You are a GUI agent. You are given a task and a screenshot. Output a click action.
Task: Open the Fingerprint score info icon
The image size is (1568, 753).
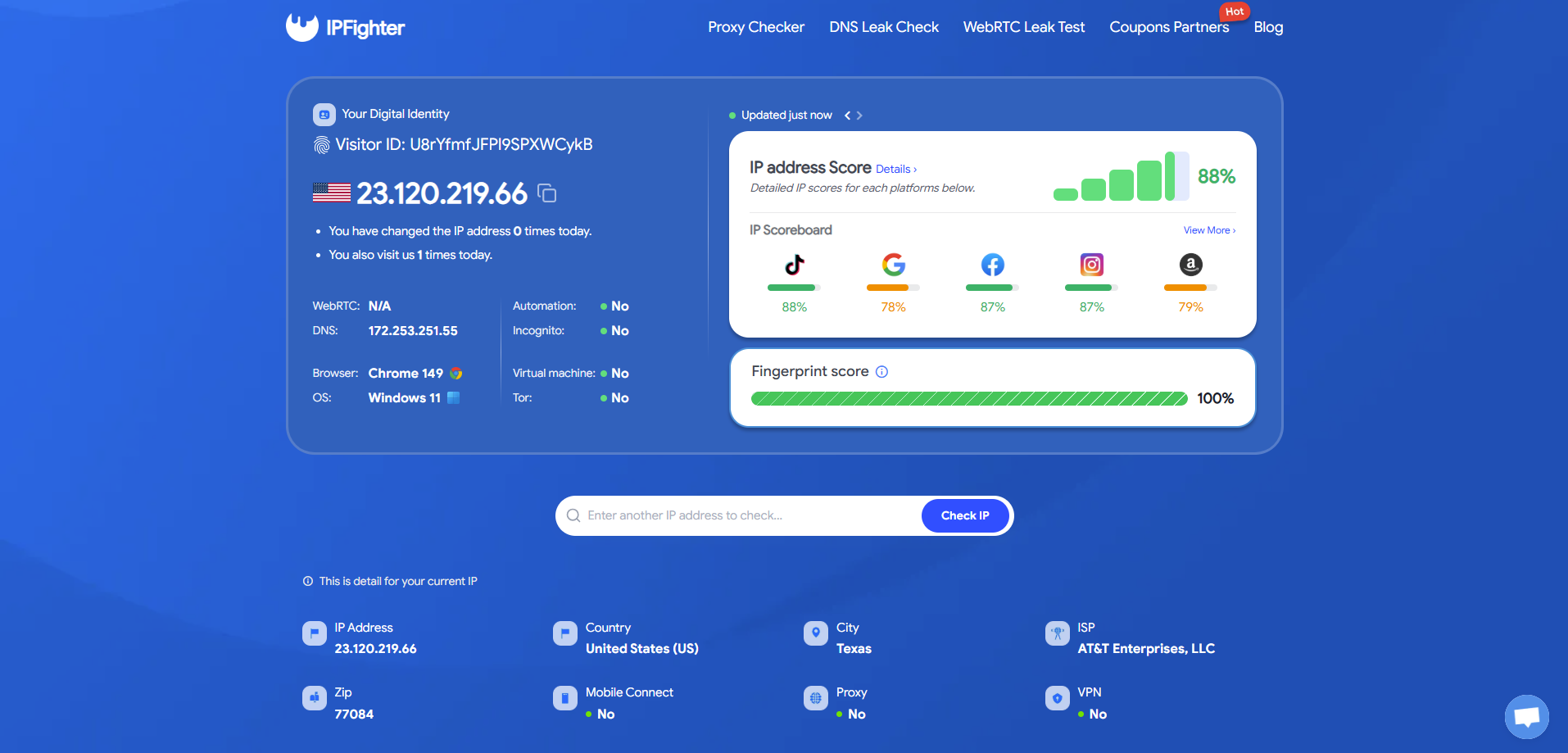881,372
